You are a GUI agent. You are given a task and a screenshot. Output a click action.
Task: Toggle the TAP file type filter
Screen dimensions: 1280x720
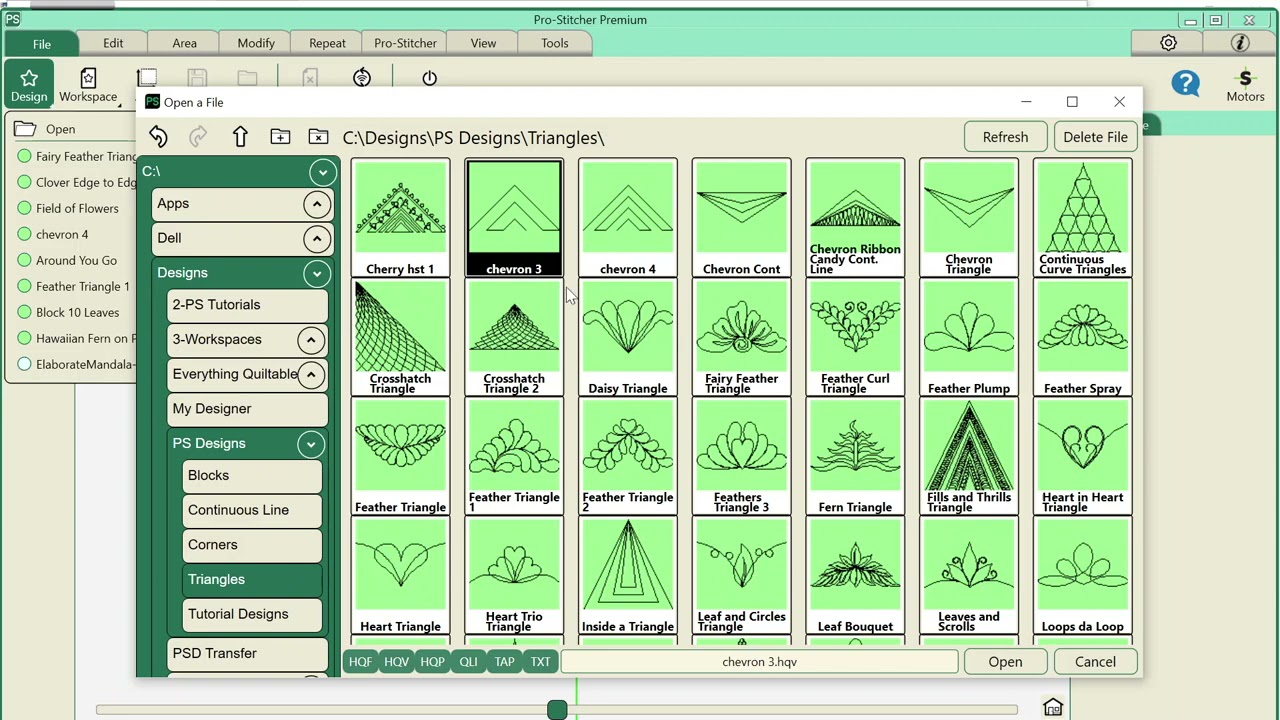(x=504, y=661)
